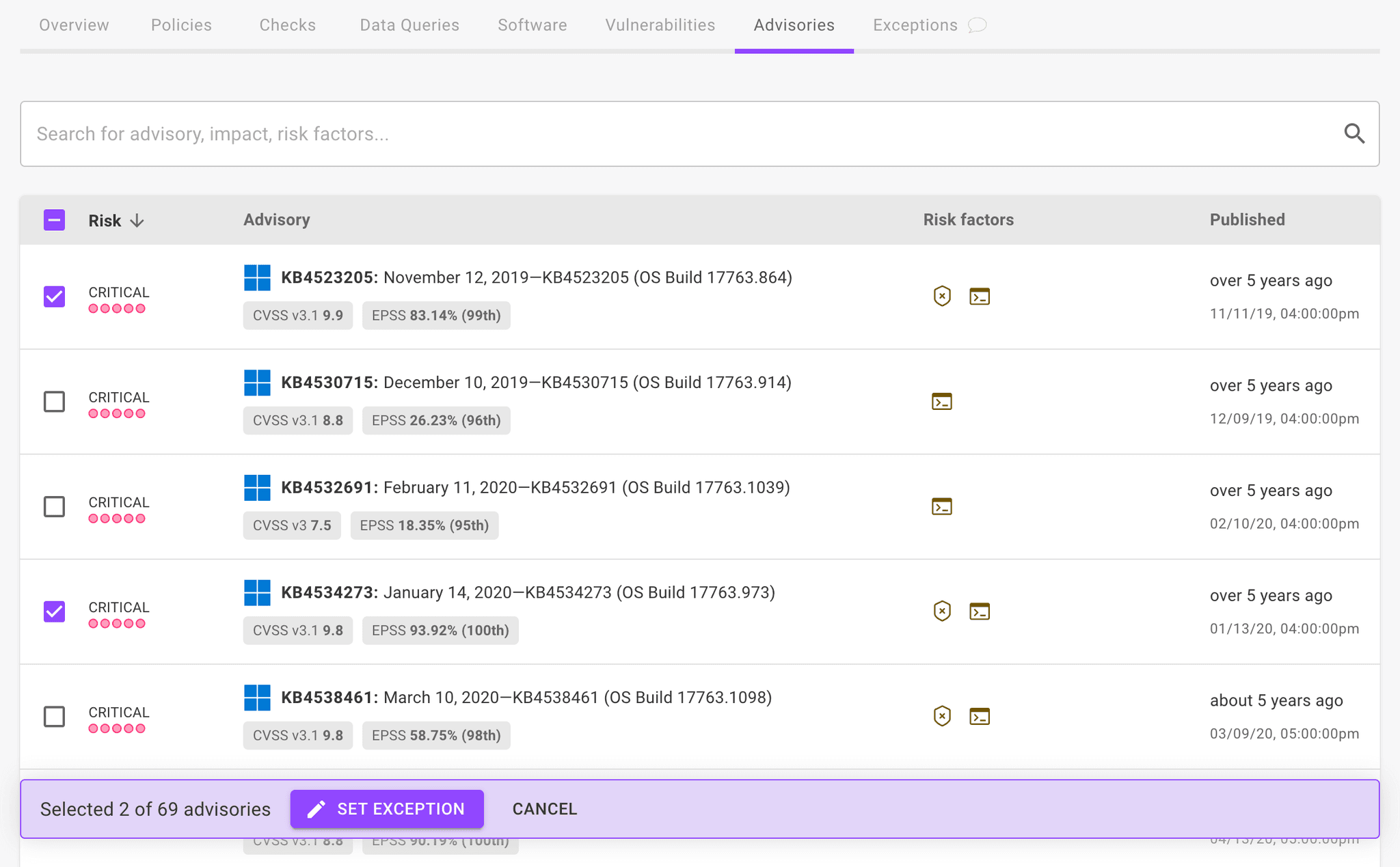Click the CANCEL button
The width and height of the screenshot is (1400, 867).
[x=543, y=809]
